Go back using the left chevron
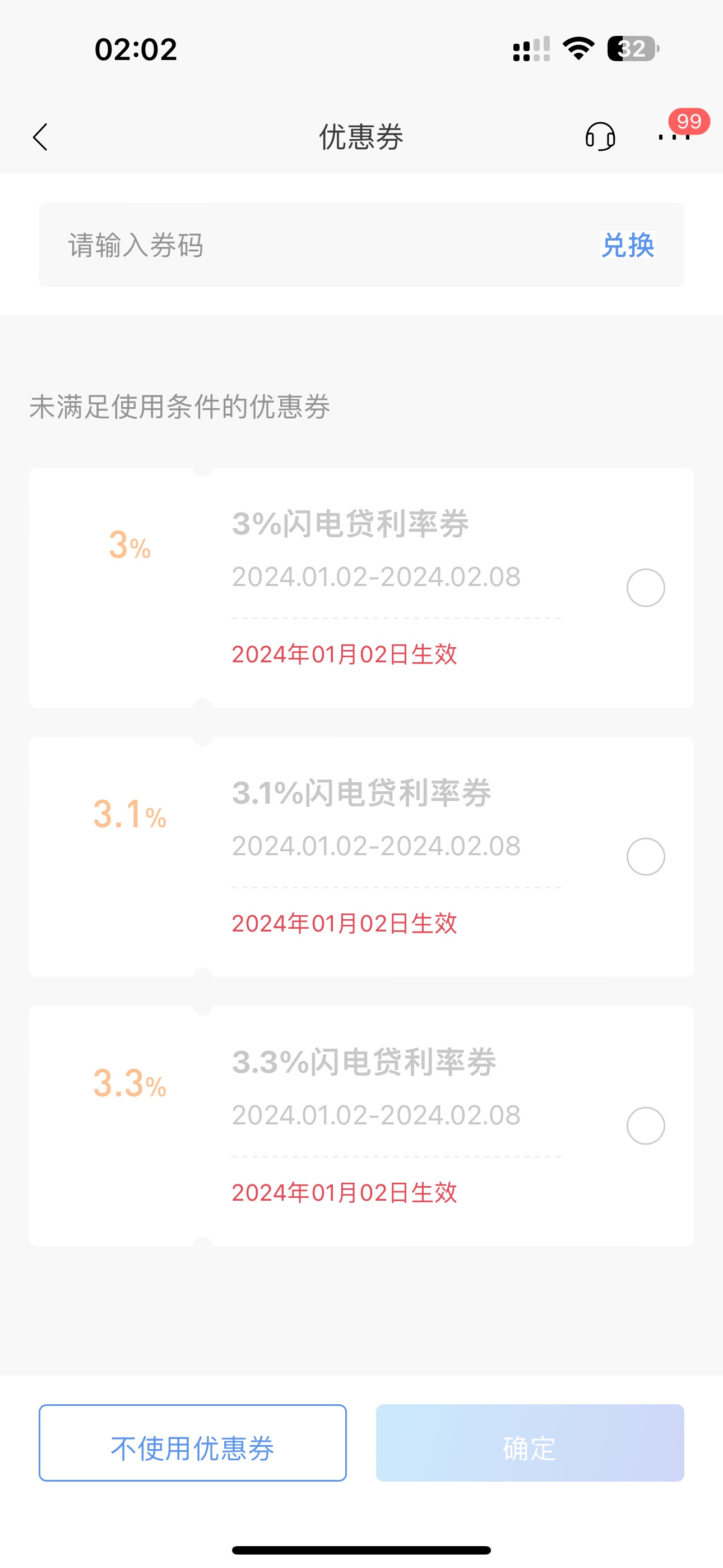This screenshot has width=723, height=1568. pos(40,137)
